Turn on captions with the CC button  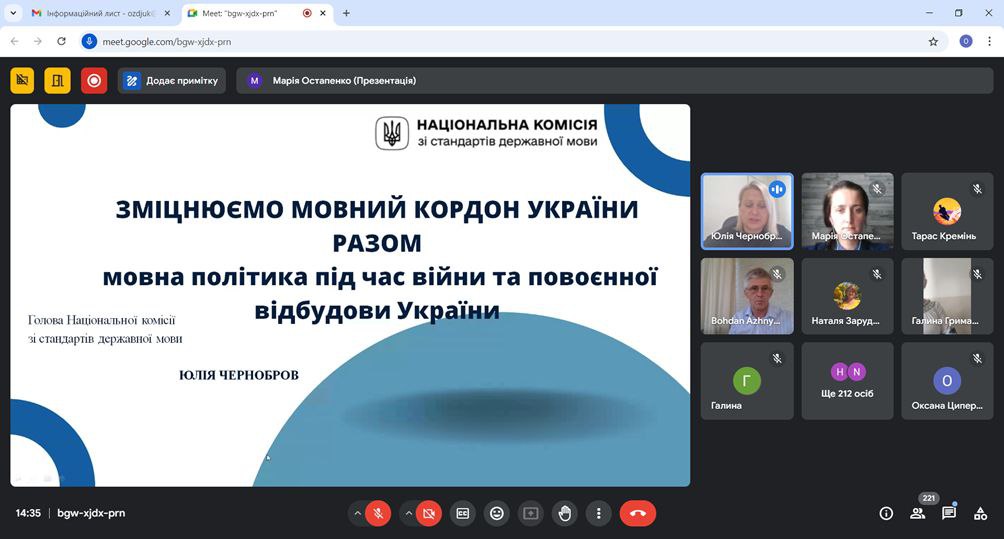pos(462,513)
